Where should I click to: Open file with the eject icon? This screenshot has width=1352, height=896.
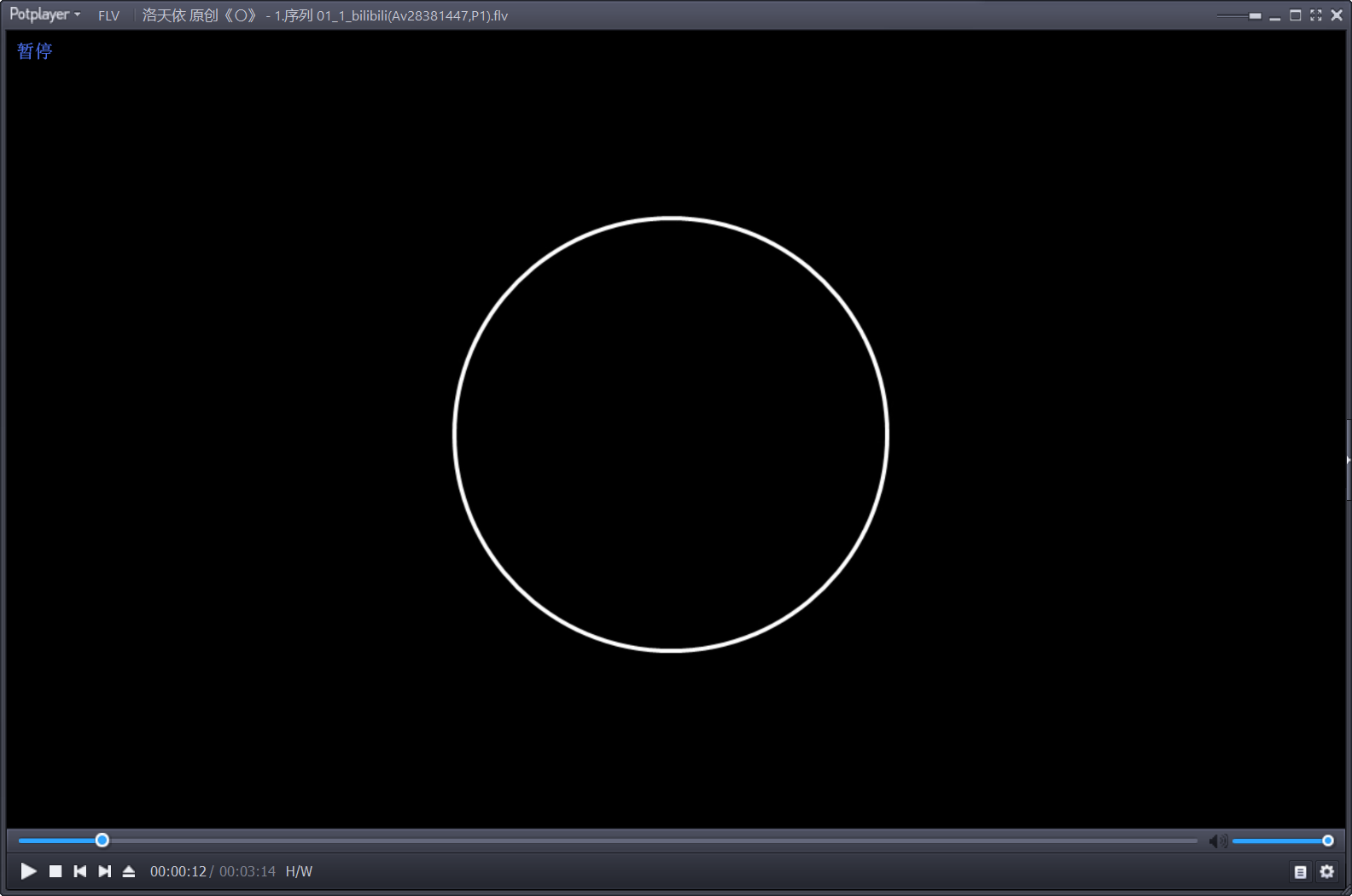pyautogui.click(x=129, y=871)
